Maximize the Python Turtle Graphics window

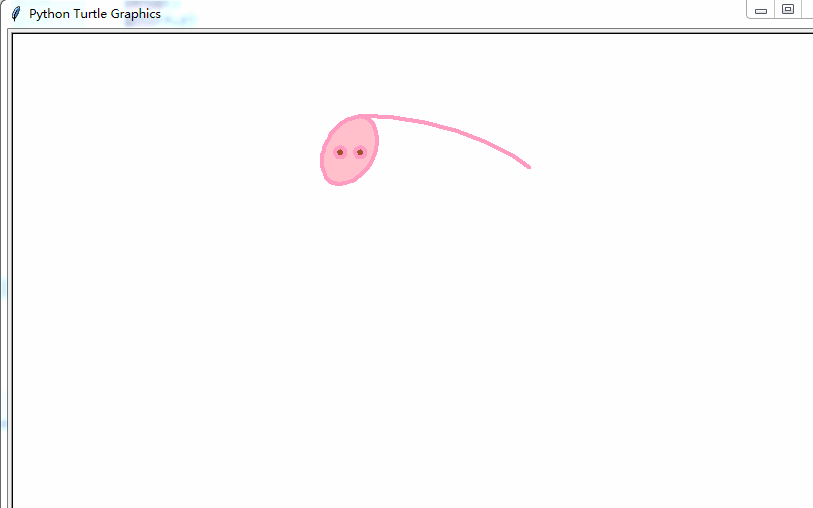tap(788, 9)
